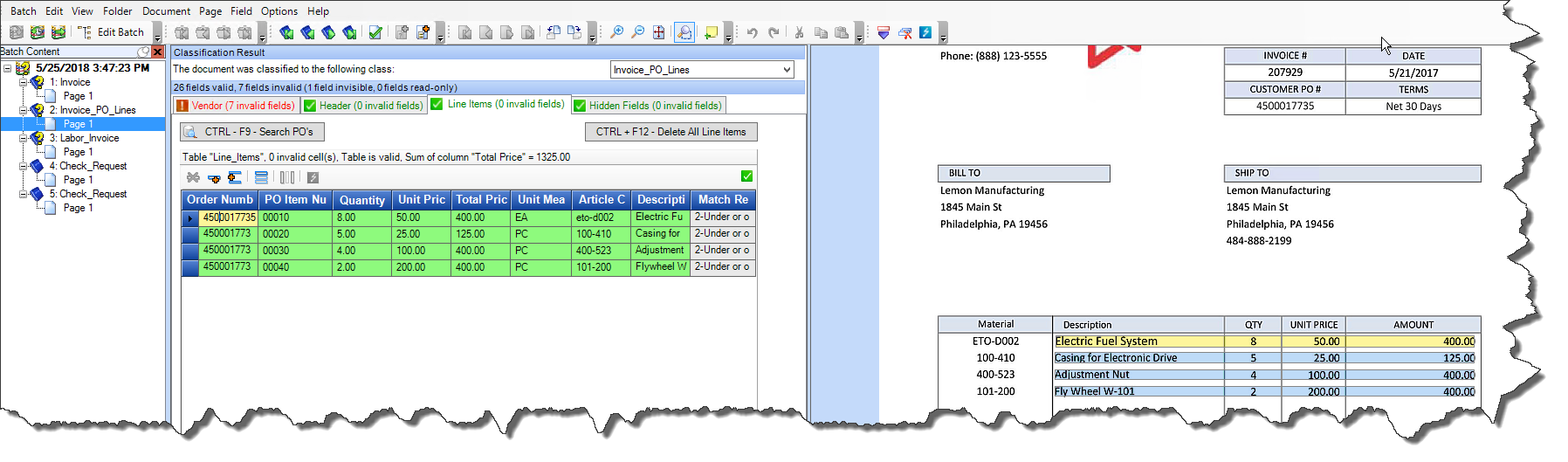
Task: Open the Invoice_PO_Lines class dropdown
Action: (787, 70)
